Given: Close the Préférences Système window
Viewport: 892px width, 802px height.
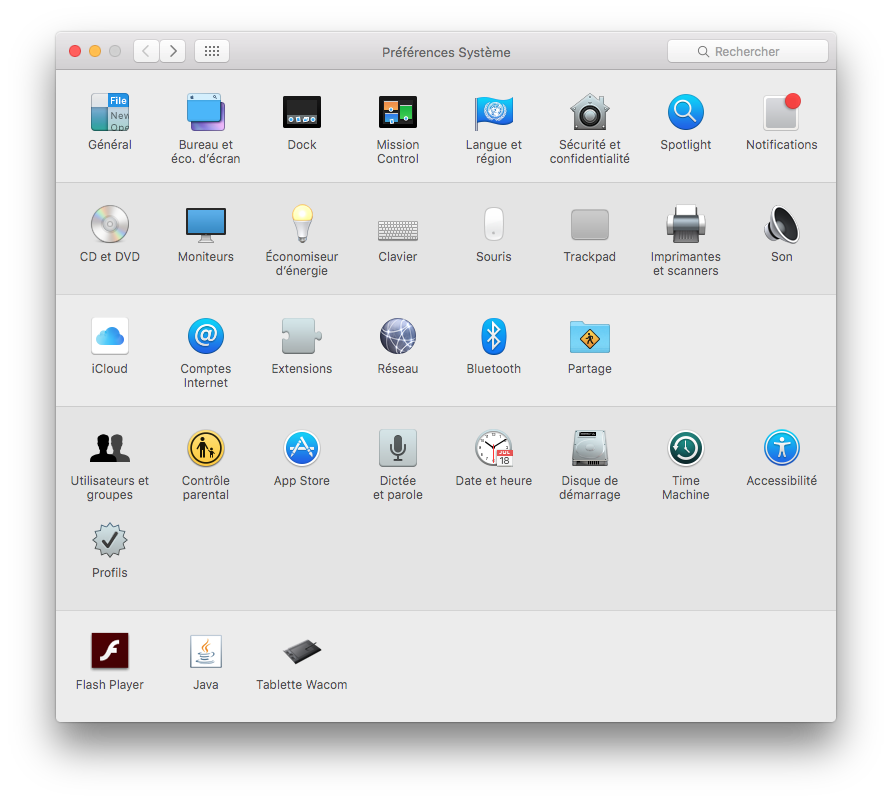Looking at the screenshot, I should (x=75, y=51).
